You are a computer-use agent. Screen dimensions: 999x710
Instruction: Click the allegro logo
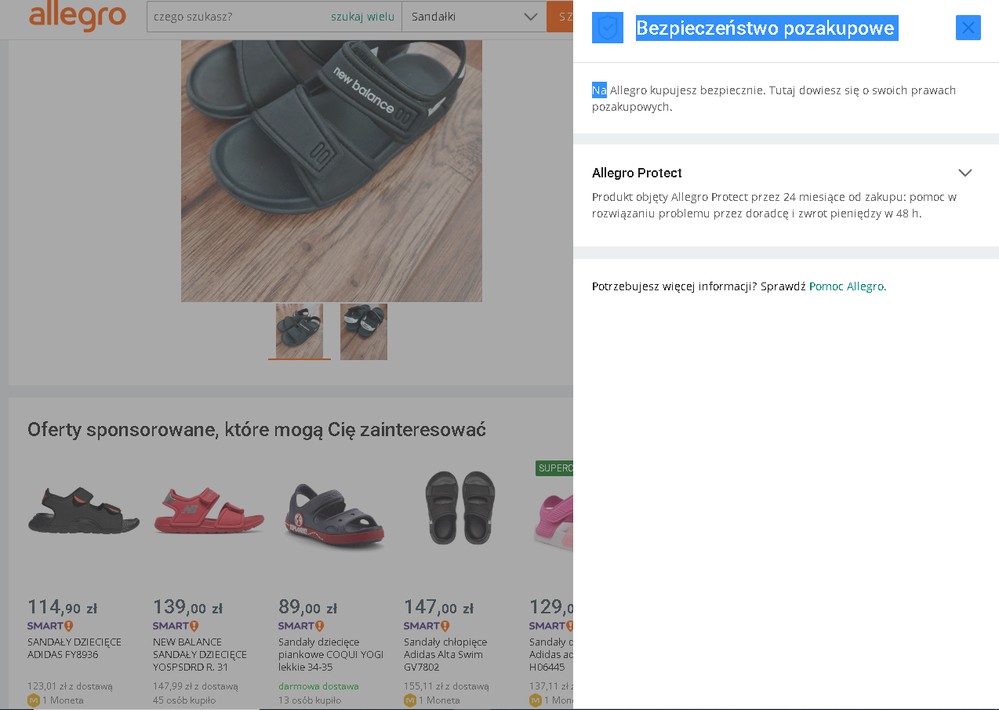pyautogui.click(x=77, y=15)
